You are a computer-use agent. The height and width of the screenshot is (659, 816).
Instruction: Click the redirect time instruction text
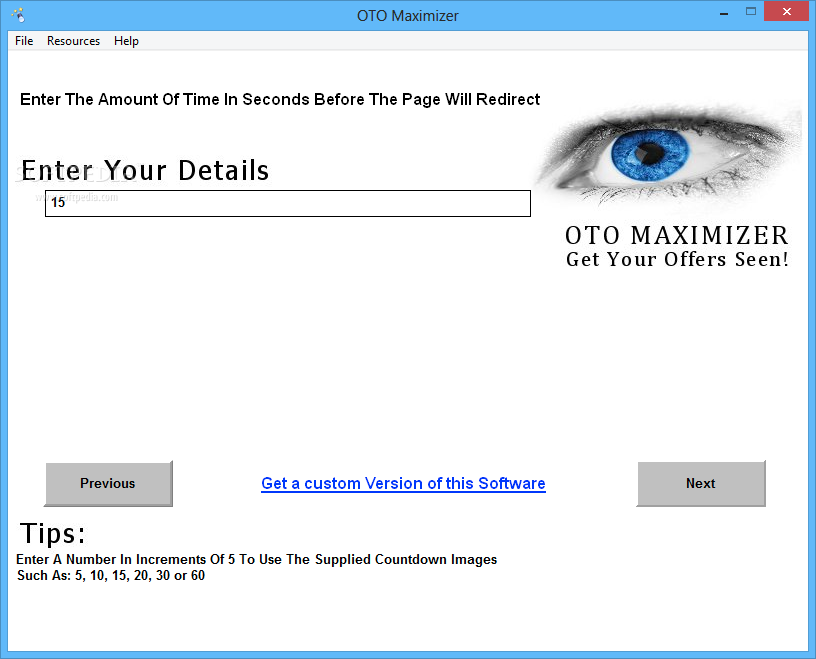[x=280, y=99]
